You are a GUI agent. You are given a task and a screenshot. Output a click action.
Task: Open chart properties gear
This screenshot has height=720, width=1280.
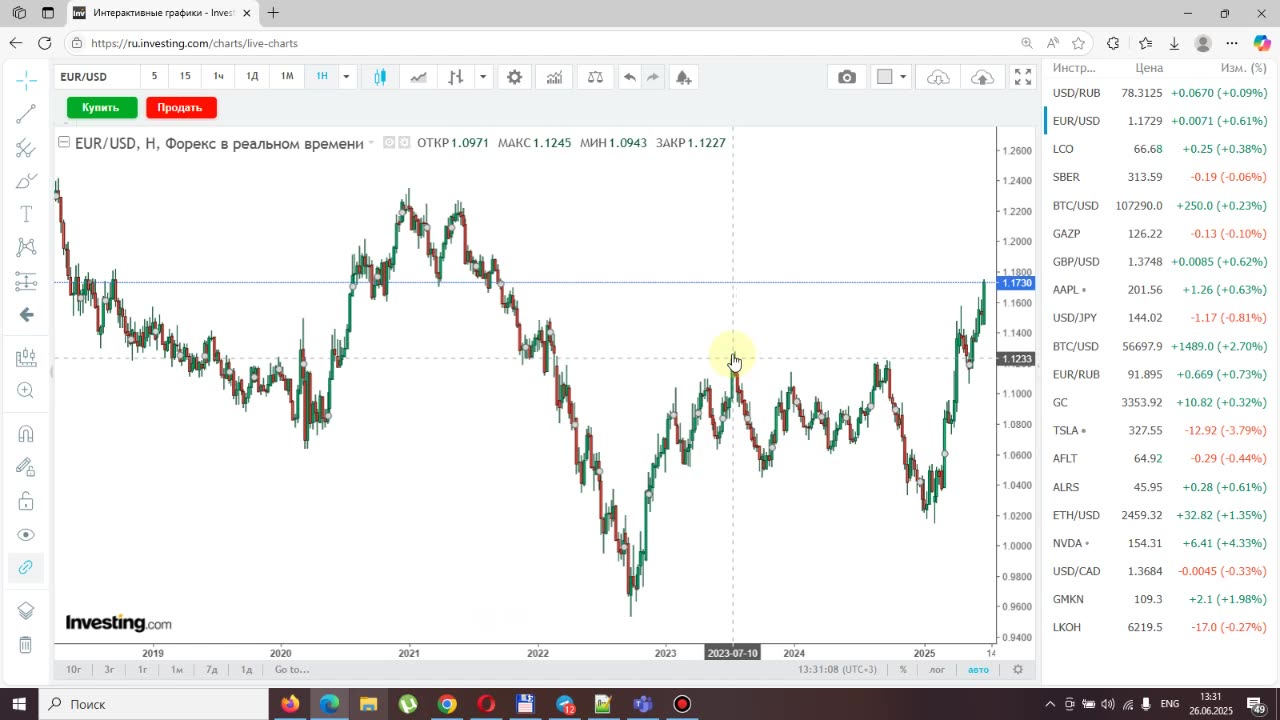[x=514, y=77]
